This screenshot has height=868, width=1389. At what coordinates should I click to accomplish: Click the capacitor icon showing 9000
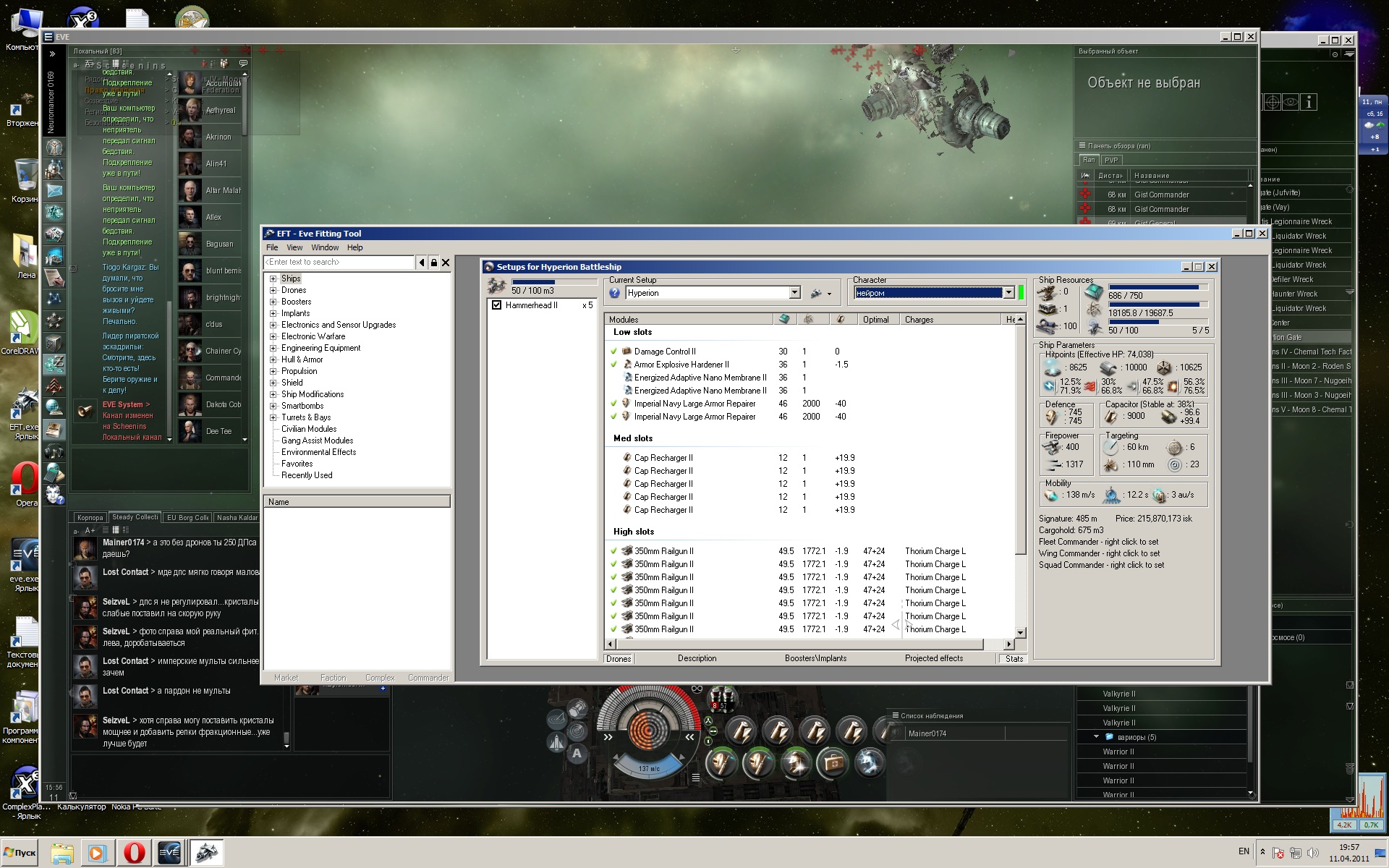pyautogui.click(x=1110, y=416)
